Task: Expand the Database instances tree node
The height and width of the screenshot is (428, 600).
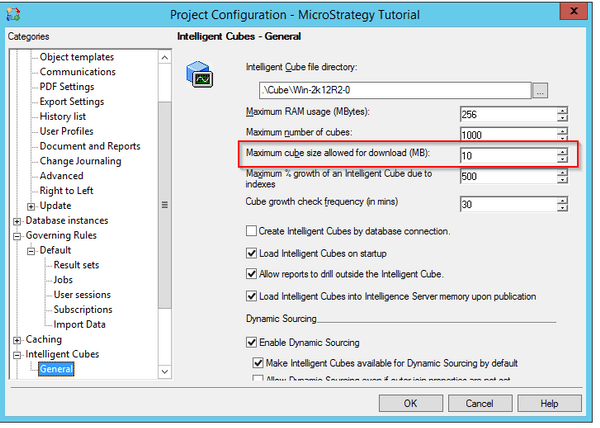Action: 17,220
